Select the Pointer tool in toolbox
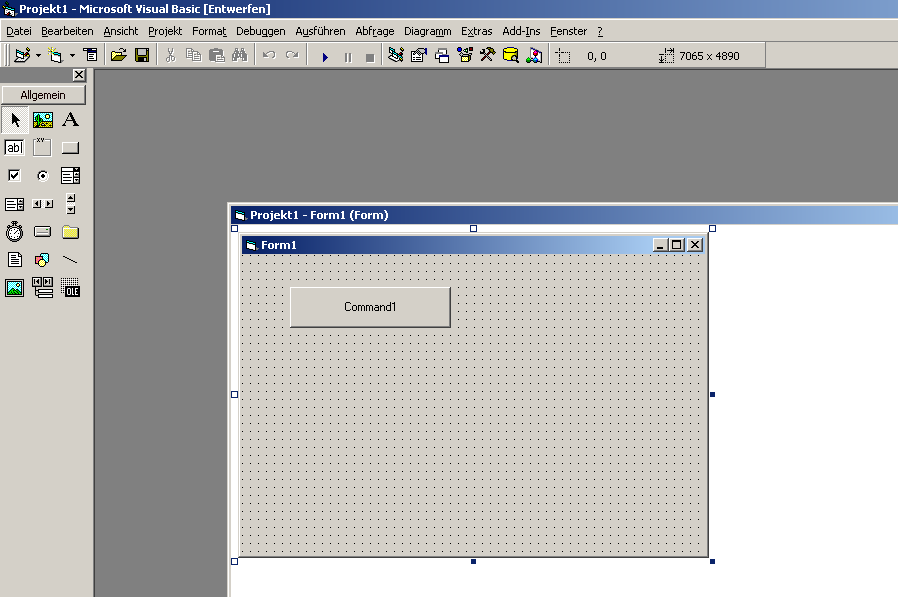 point(15,120)
